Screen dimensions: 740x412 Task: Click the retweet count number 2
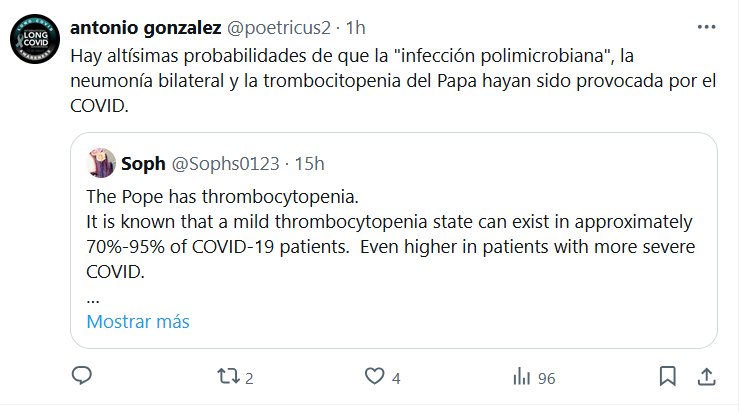pos(249,378)
